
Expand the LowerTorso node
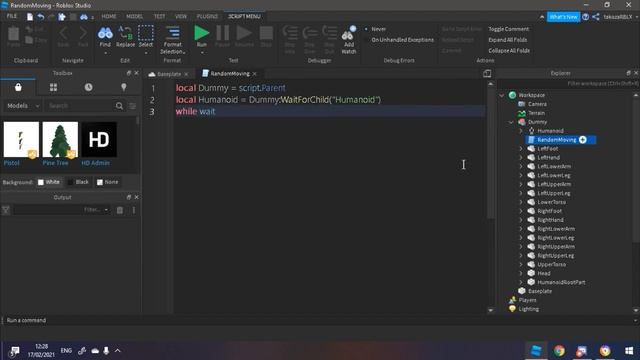click(x=521, y=202)
